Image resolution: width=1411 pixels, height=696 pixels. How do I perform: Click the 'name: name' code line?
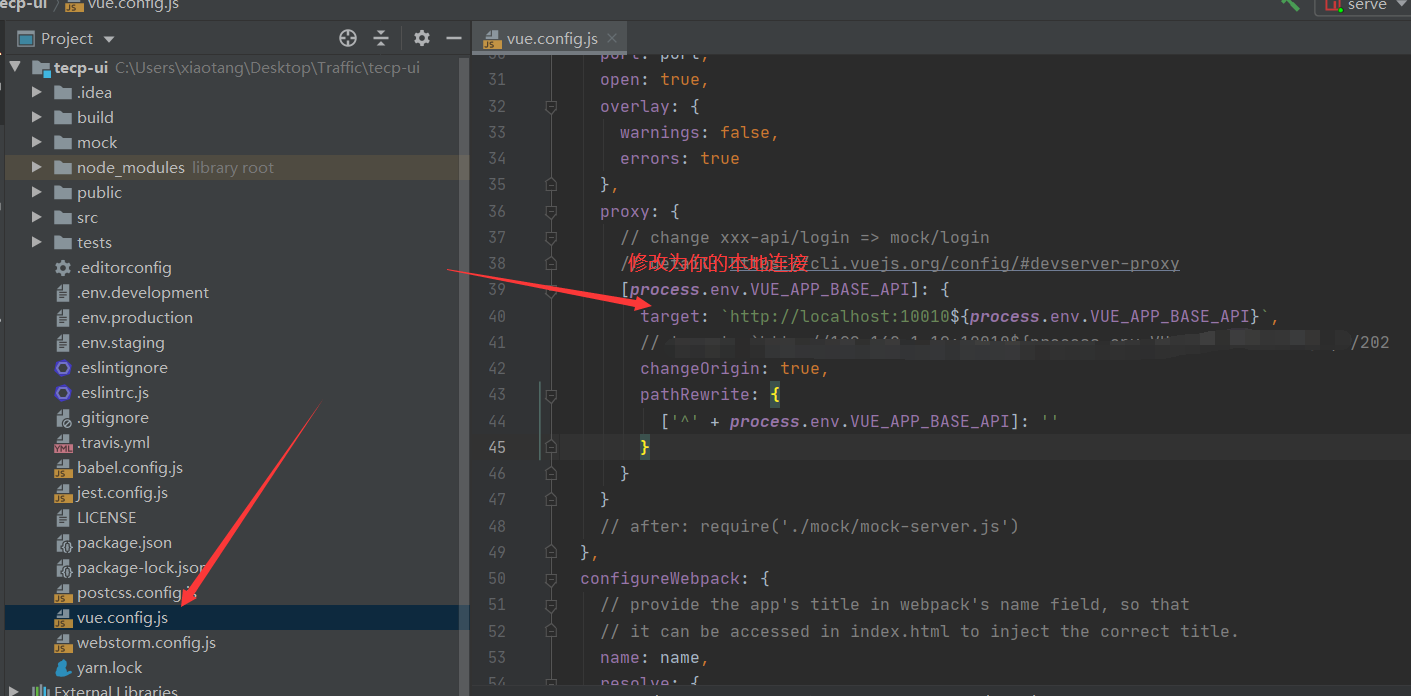[x=655, y=657]
